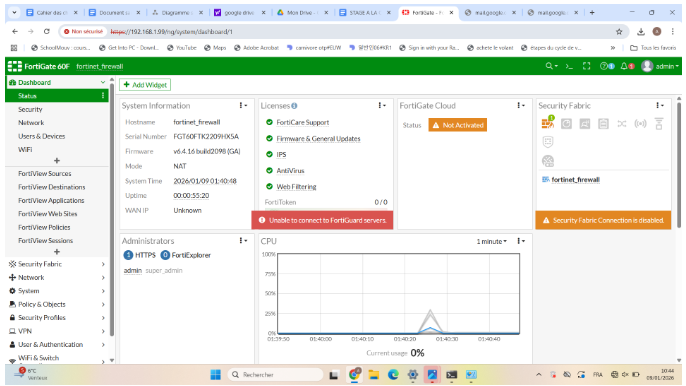
Task: Expand the Security Profiles menu
Action: (57, 318)
